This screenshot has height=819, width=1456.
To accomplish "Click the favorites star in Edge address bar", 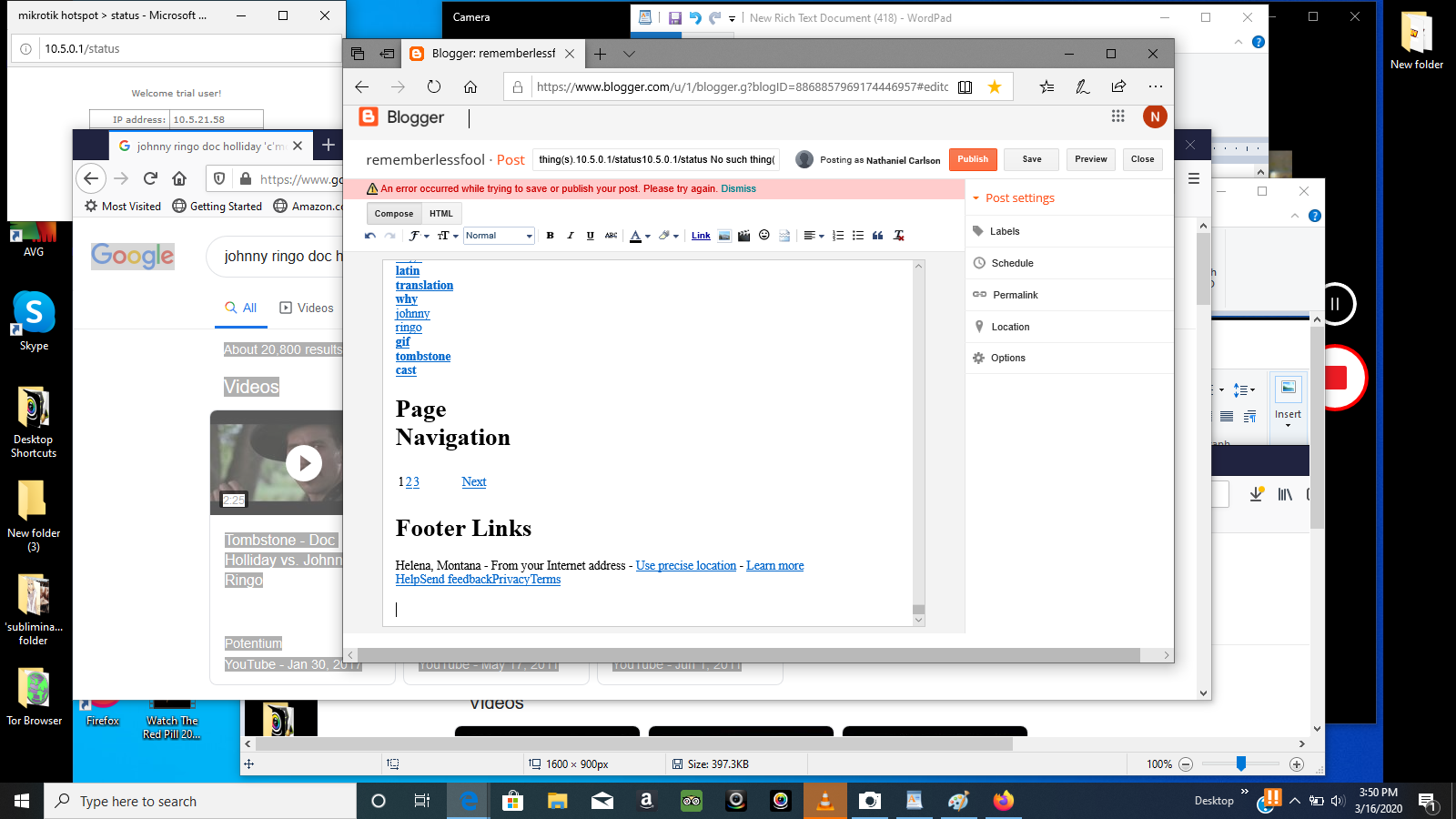I will (995, 86).
